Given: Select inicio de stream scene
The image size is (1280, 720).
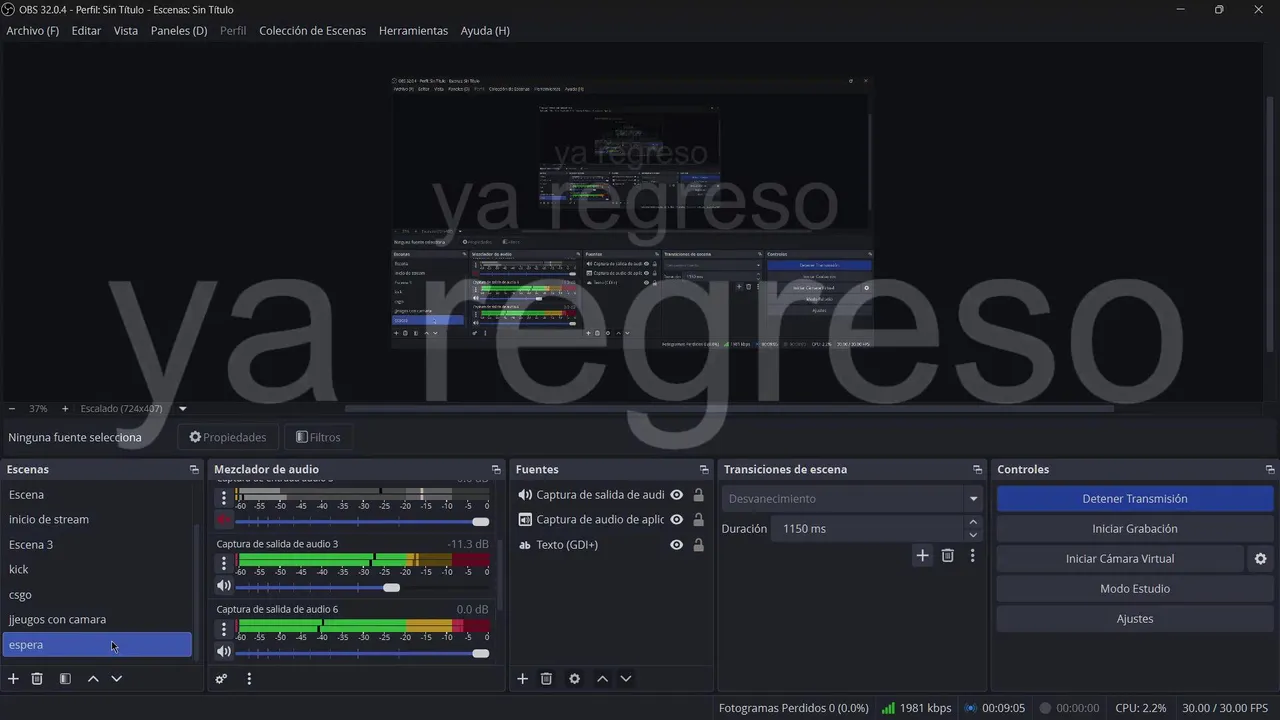Looking at the screenshot, I should (x=97, y=520).
